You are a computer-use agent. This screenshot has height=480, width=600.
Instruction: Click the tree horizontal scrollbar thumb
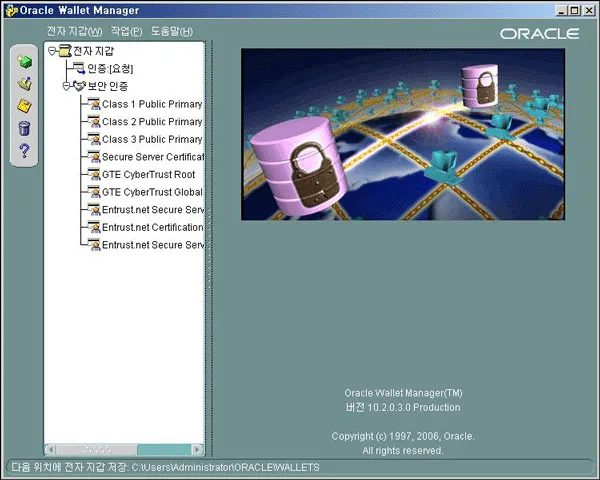97,449
